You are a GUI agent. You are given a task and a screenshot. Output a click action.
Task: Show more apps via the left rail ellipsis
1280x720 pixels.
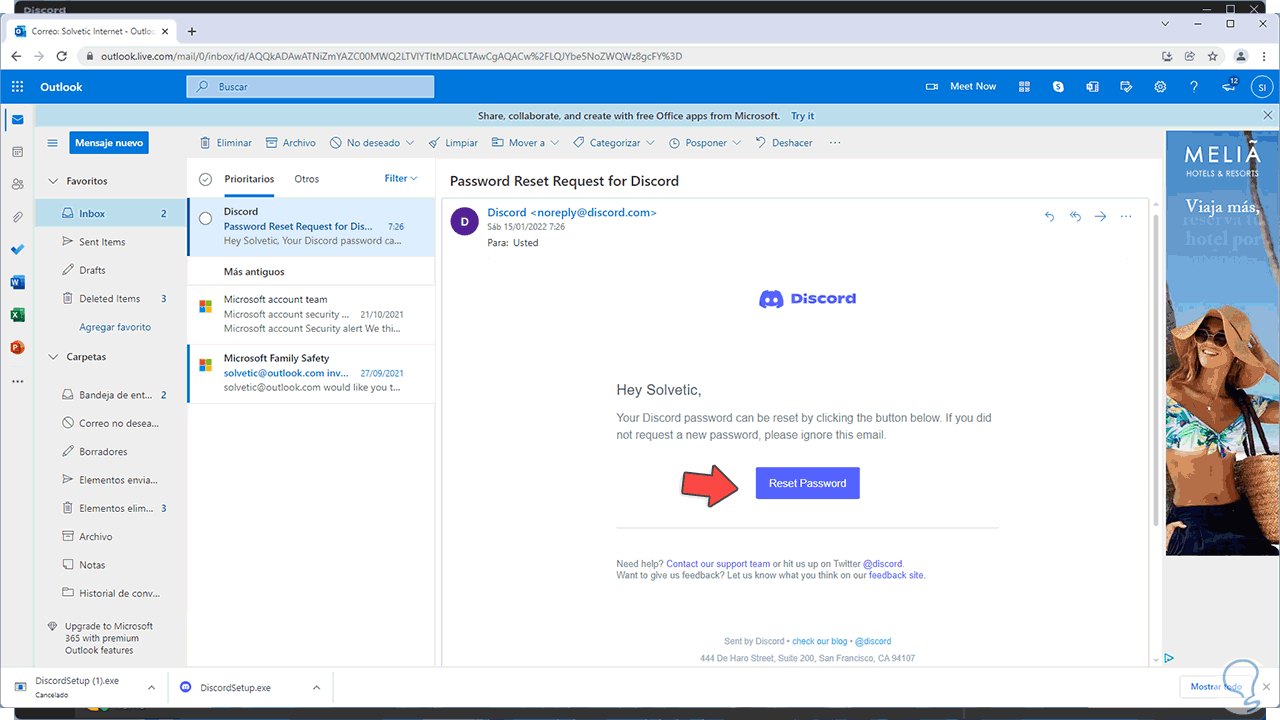17,381
